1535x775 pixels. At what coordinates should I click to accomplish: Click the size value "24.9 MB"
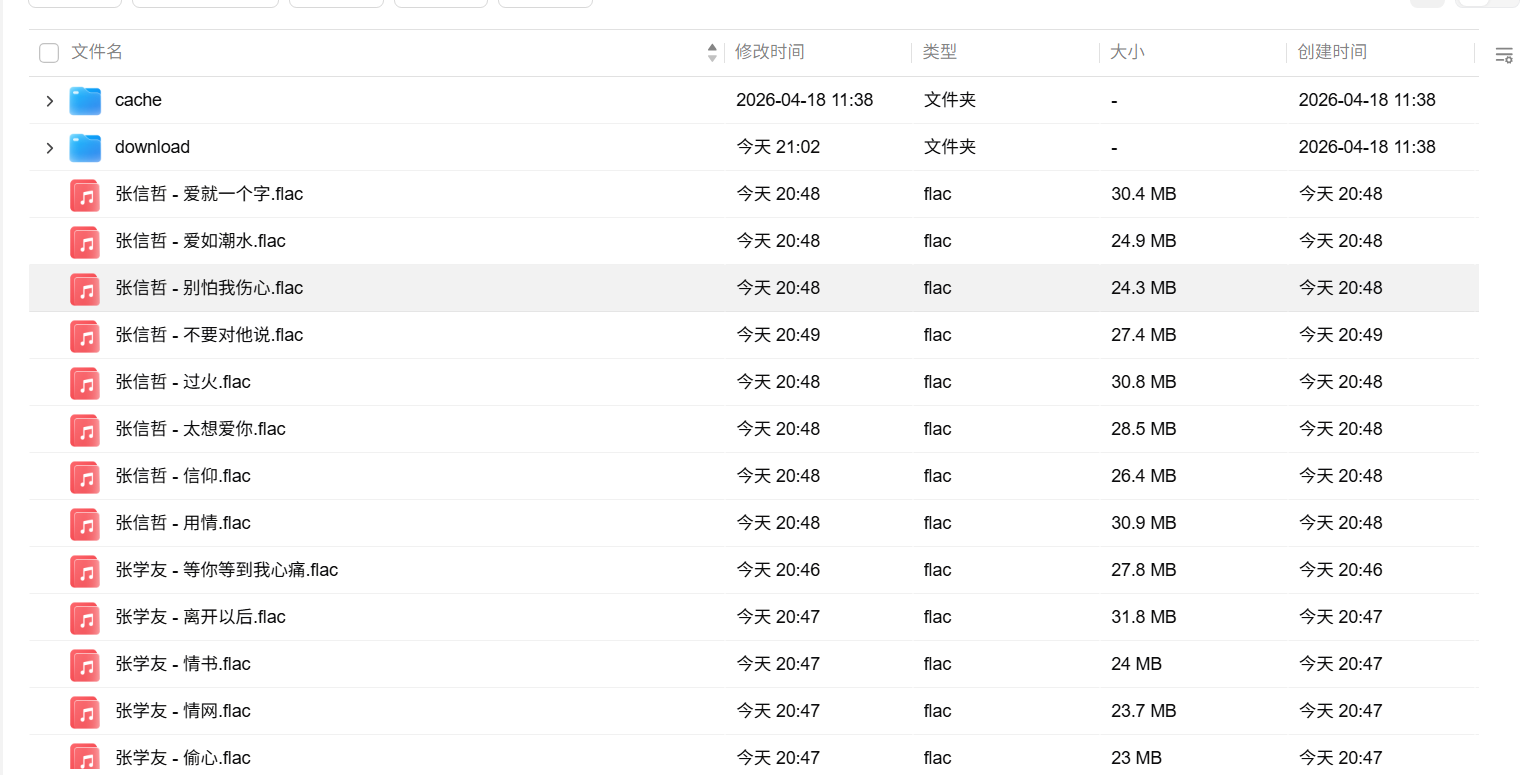tap(1144, 241)
